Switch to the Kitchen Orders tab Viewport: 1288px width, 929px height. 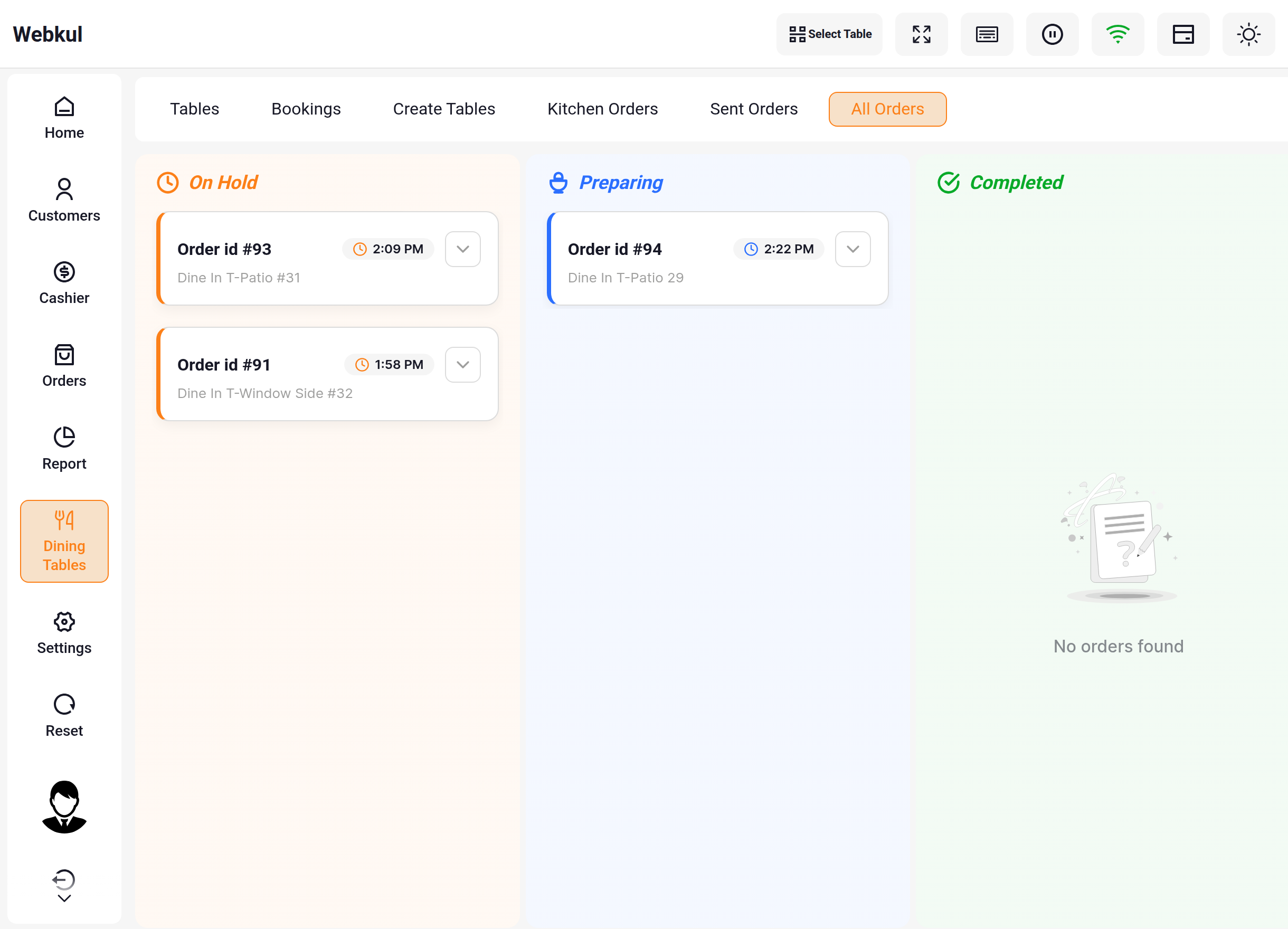tap(602, 109)
